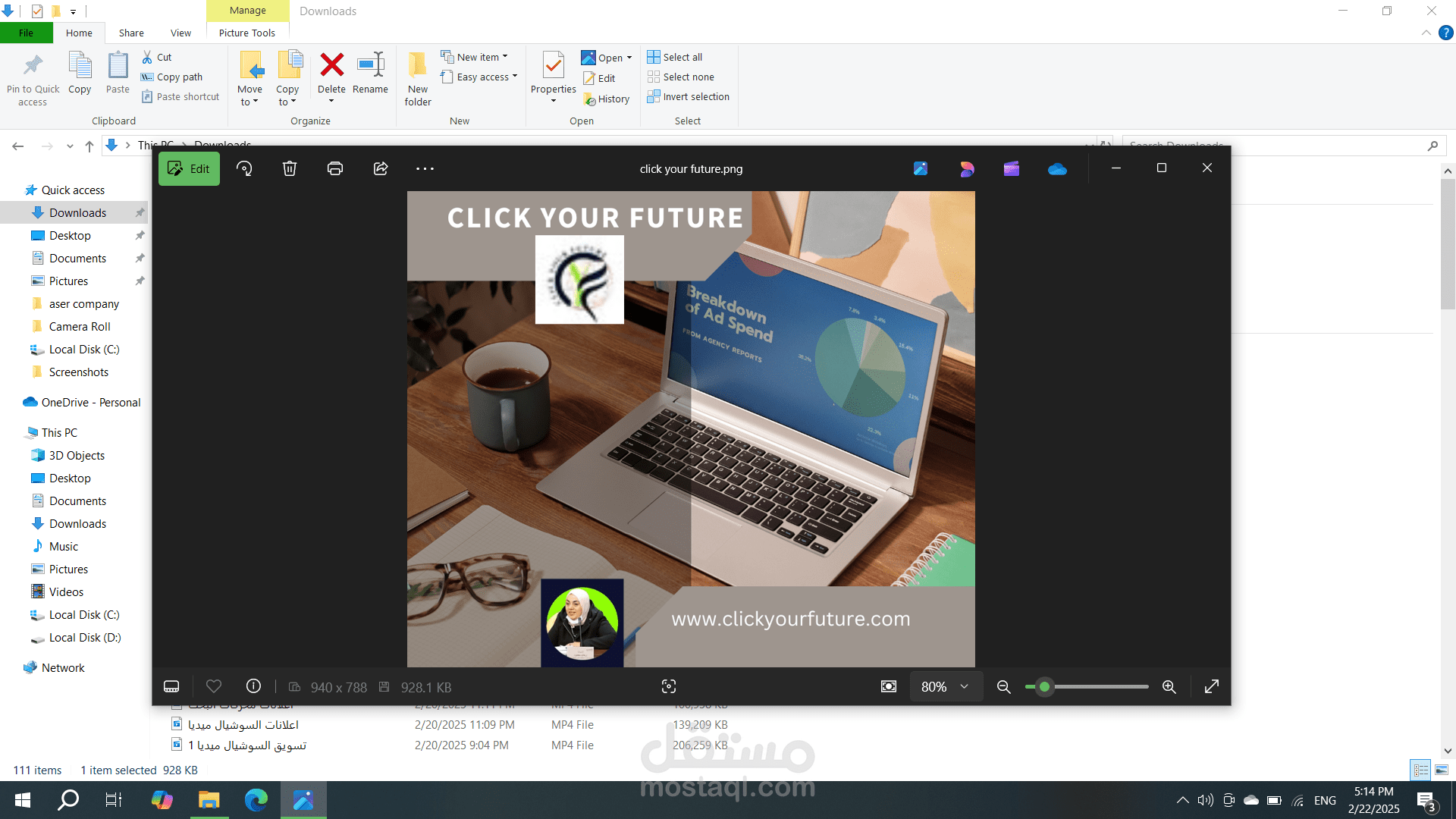Open the Picture Tools tab
1456x819 pixels.
[247, 33]
